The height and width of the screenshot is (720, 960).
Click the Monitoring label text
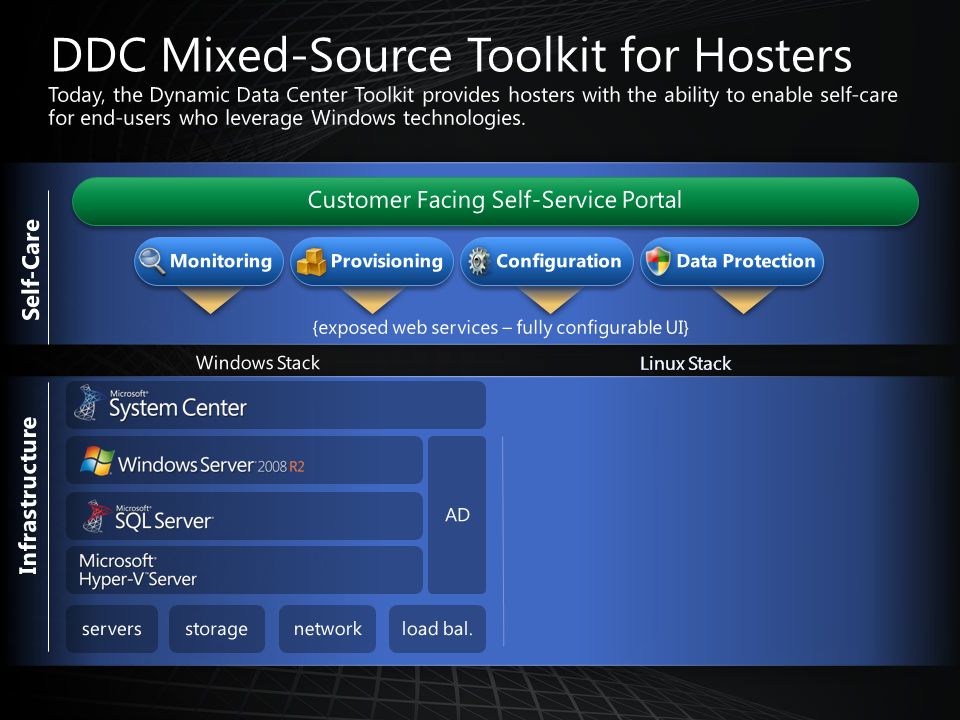[x=221, y=261]
